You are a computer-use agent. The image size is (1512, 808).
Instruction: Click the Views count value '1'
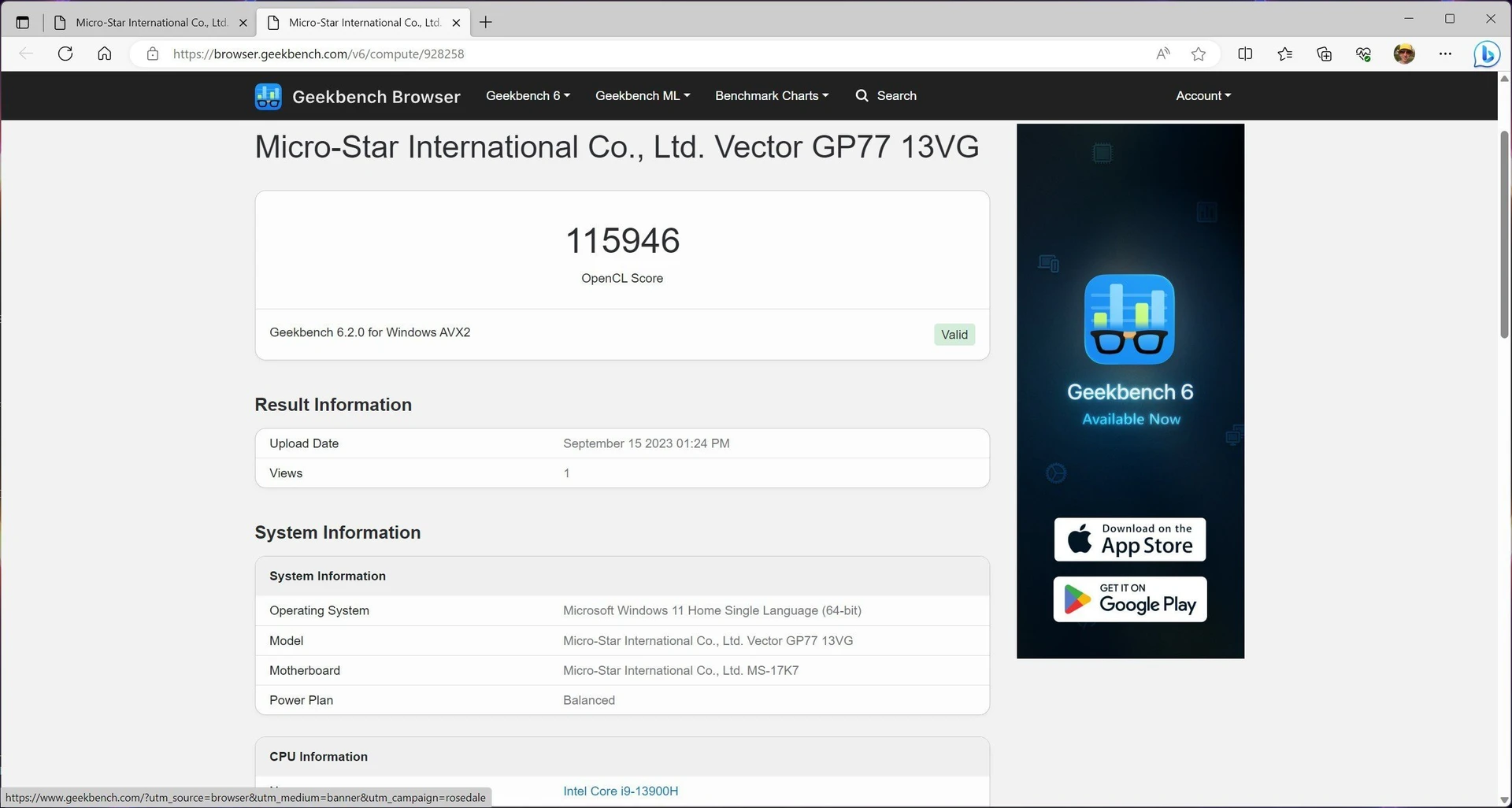click(566, 473)
